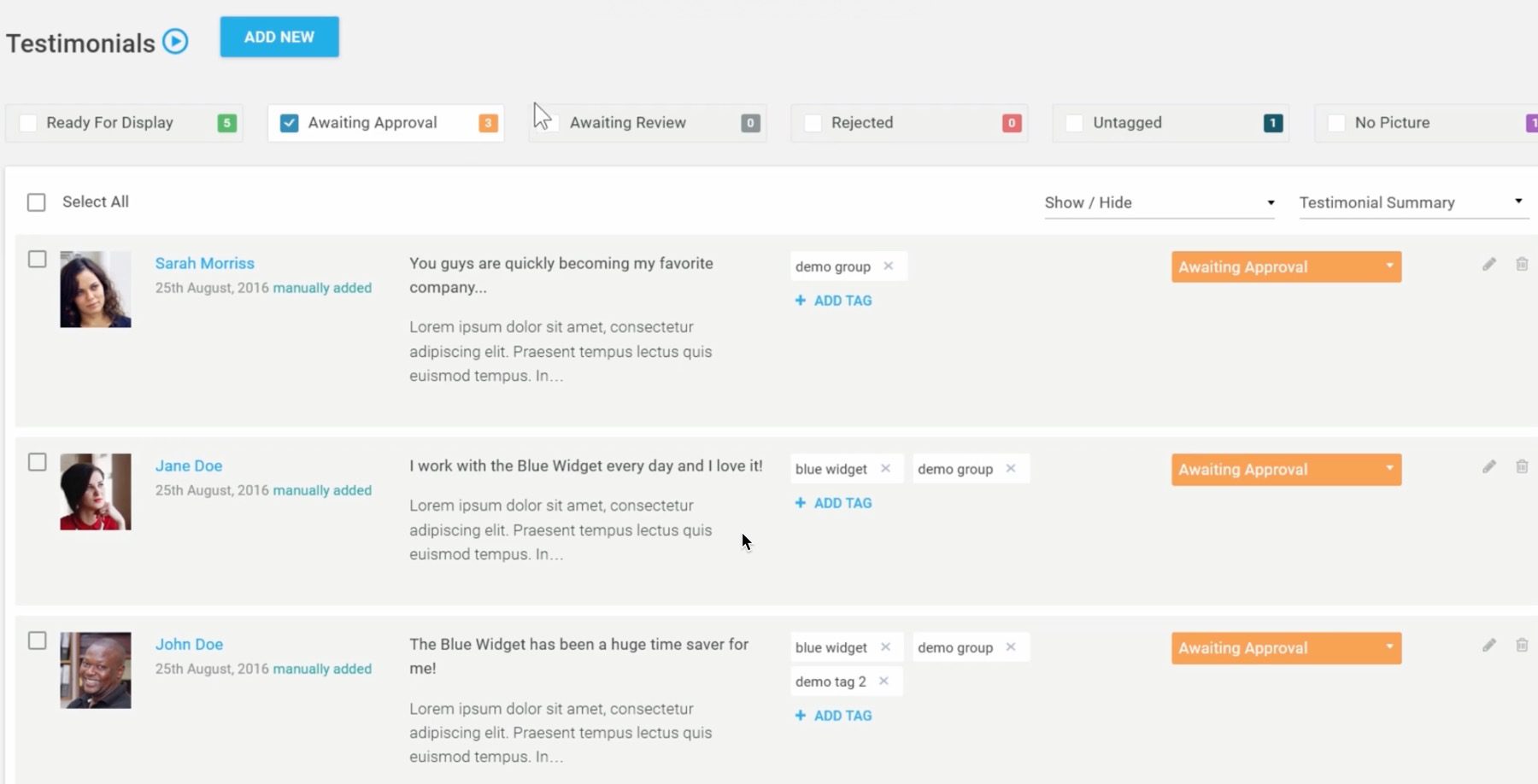Toggle the Select All checkbox
Image resolution: width=1538 pixels, height=784 pixels.
[x=37, y=202]
